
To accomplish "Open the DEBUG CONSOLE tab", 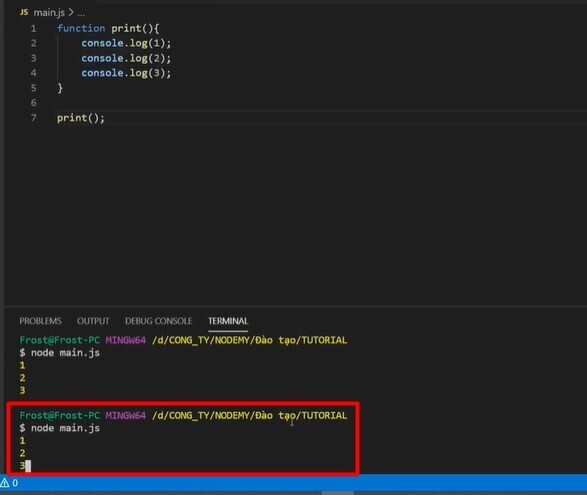I will click(158, 321).
